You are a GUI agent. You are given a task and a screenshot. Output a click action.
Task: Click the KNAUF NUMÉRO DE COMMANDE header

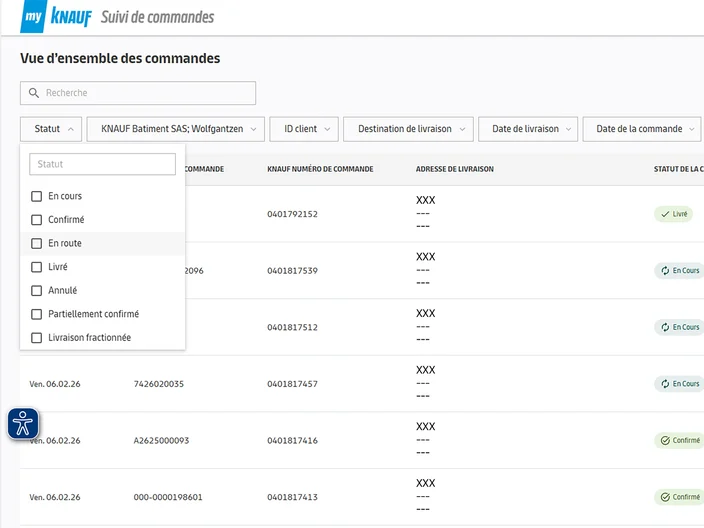pyautogui.click(x=320, y=169)
